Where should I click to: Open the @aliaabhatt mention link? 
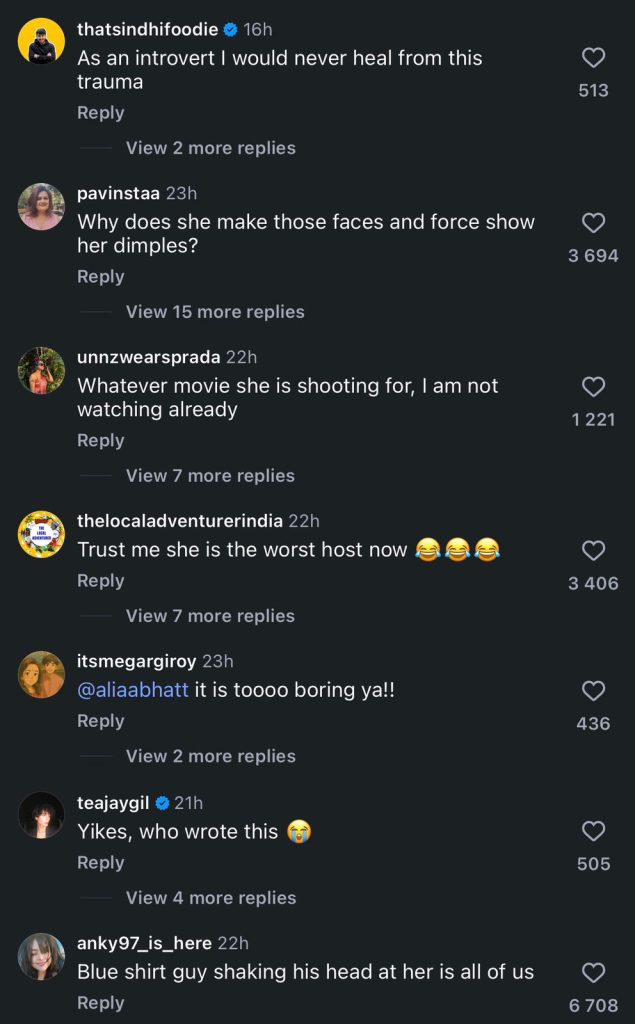133,691
